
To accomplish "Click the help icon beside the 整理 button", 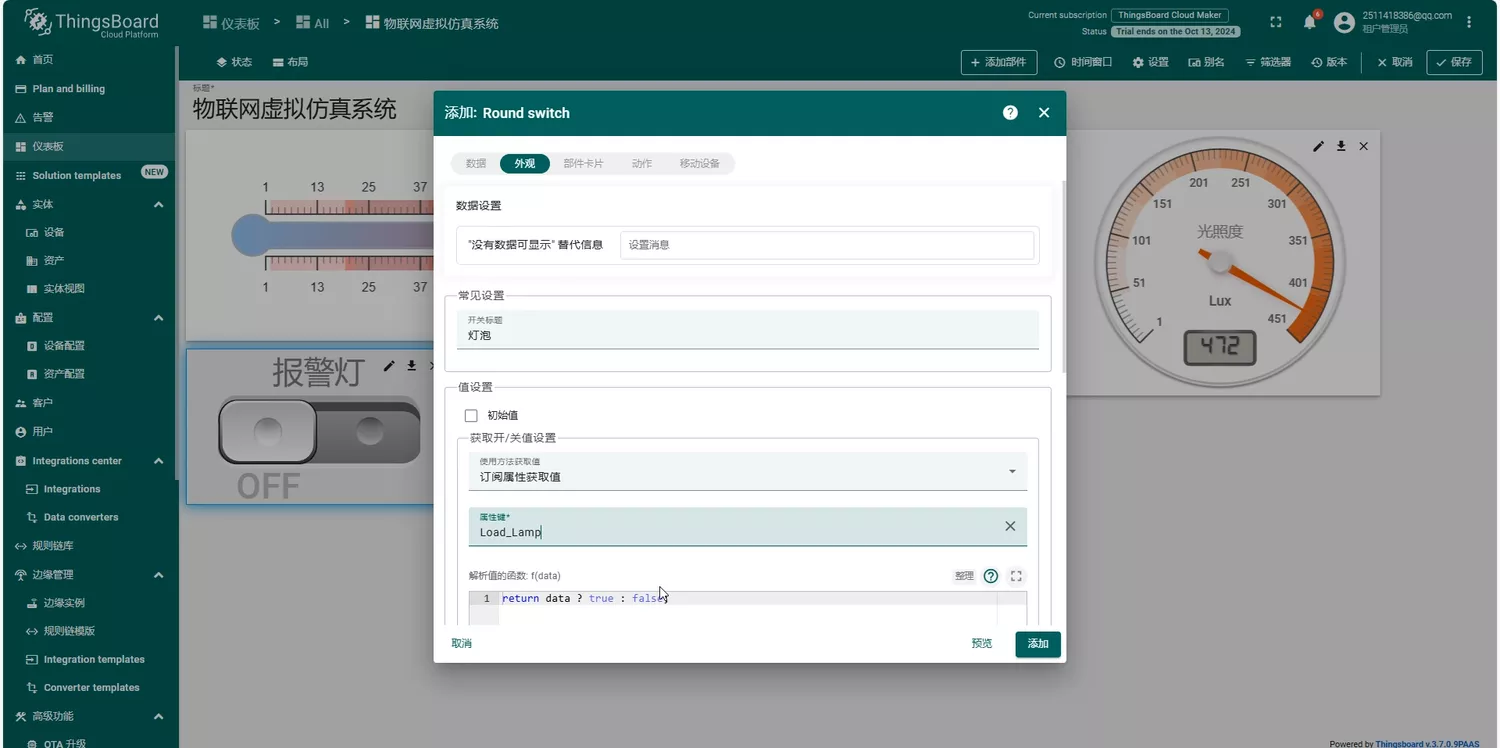I will (990, 576).
